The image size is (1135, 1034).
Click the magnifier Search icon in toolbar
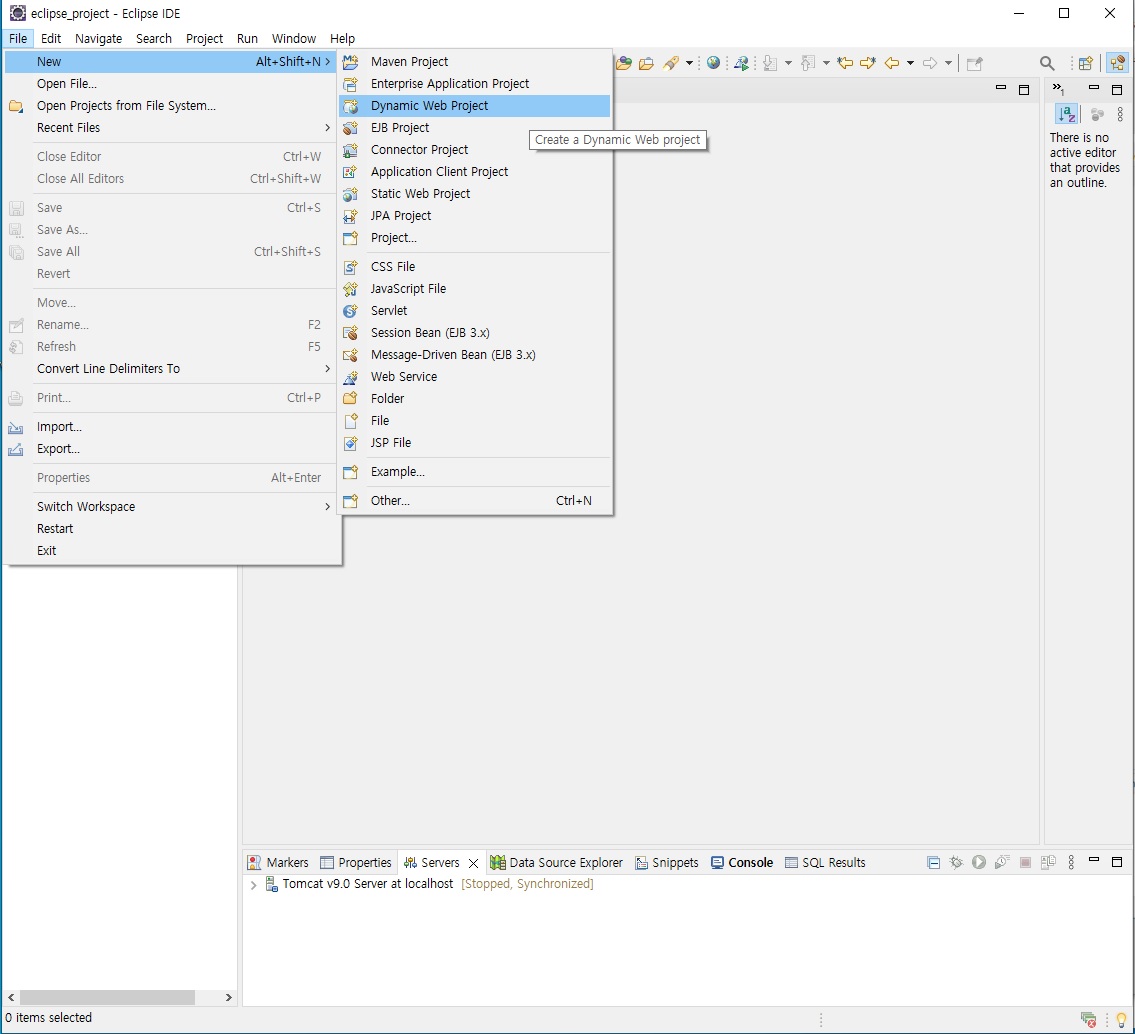point(1047,64)
